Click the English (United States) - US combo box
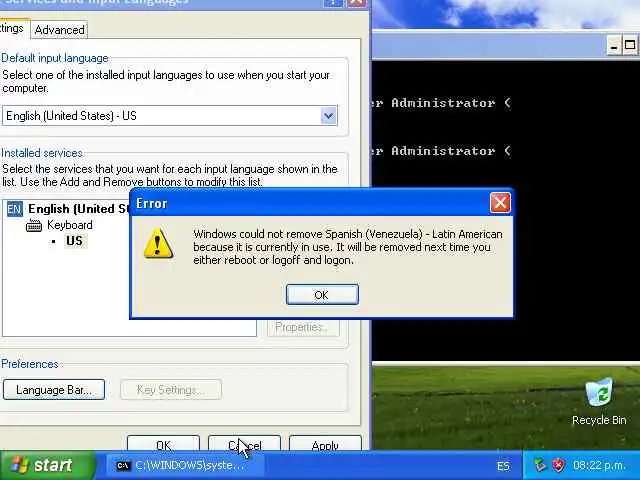 coord(170,116)
